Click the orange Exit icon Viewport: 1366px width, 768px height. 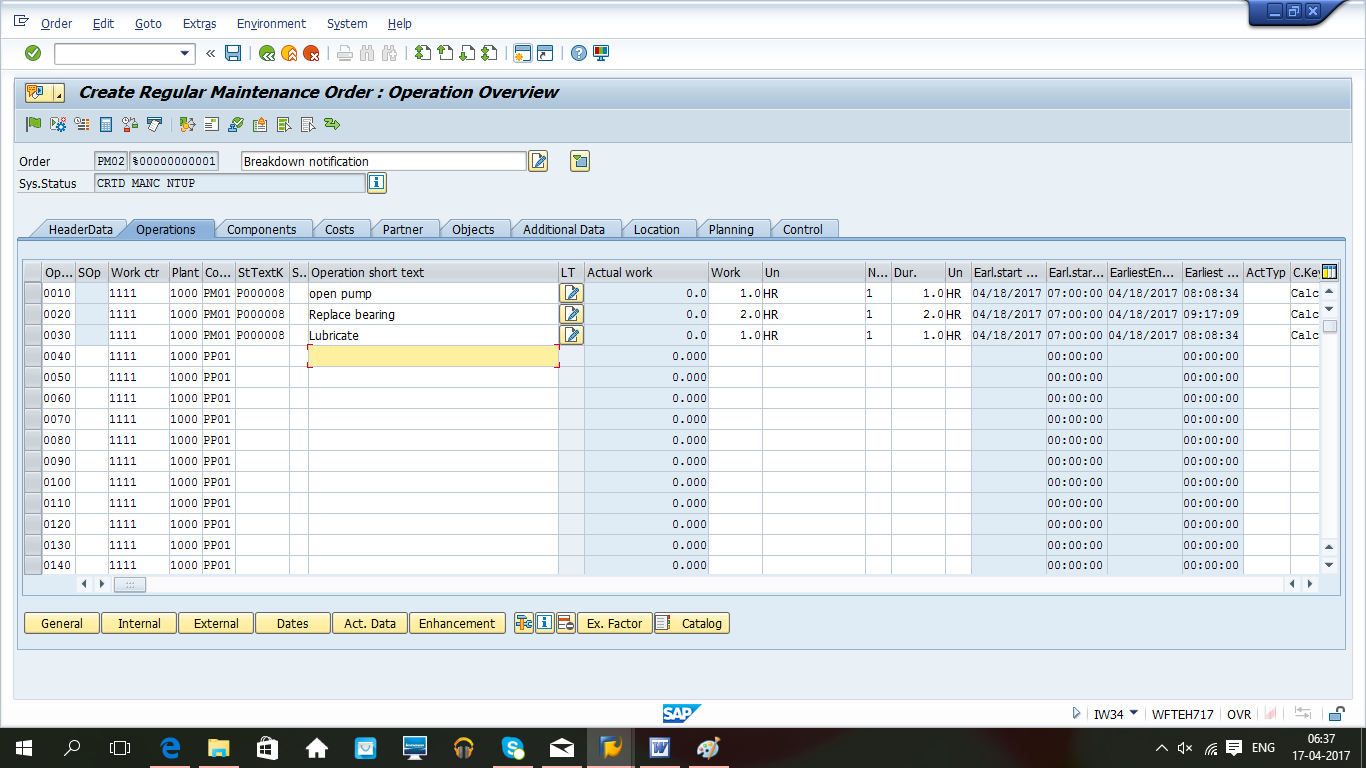point(289,53)
